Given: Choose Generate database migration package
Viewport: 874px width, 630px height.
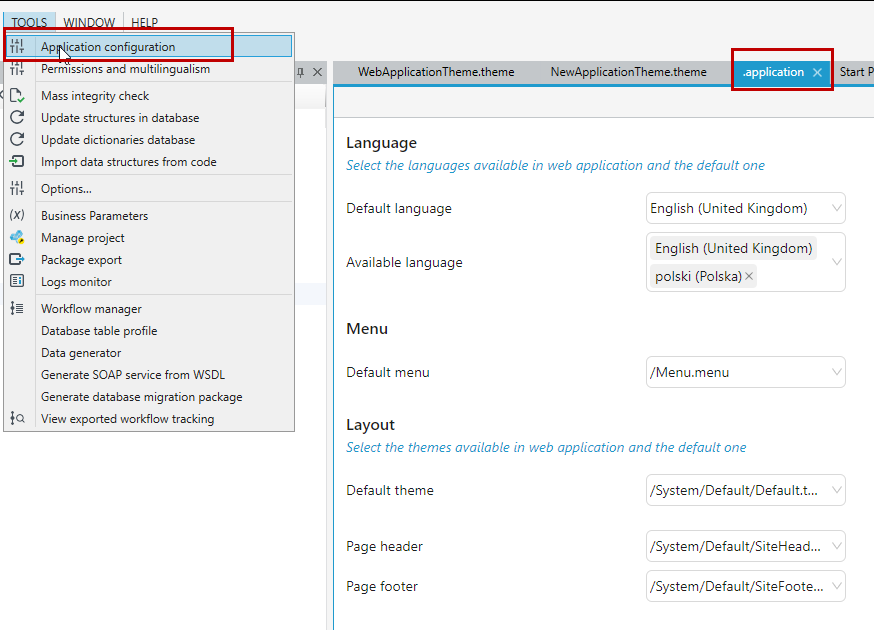Looking at the screenshot, I should [x=148, y=397].
